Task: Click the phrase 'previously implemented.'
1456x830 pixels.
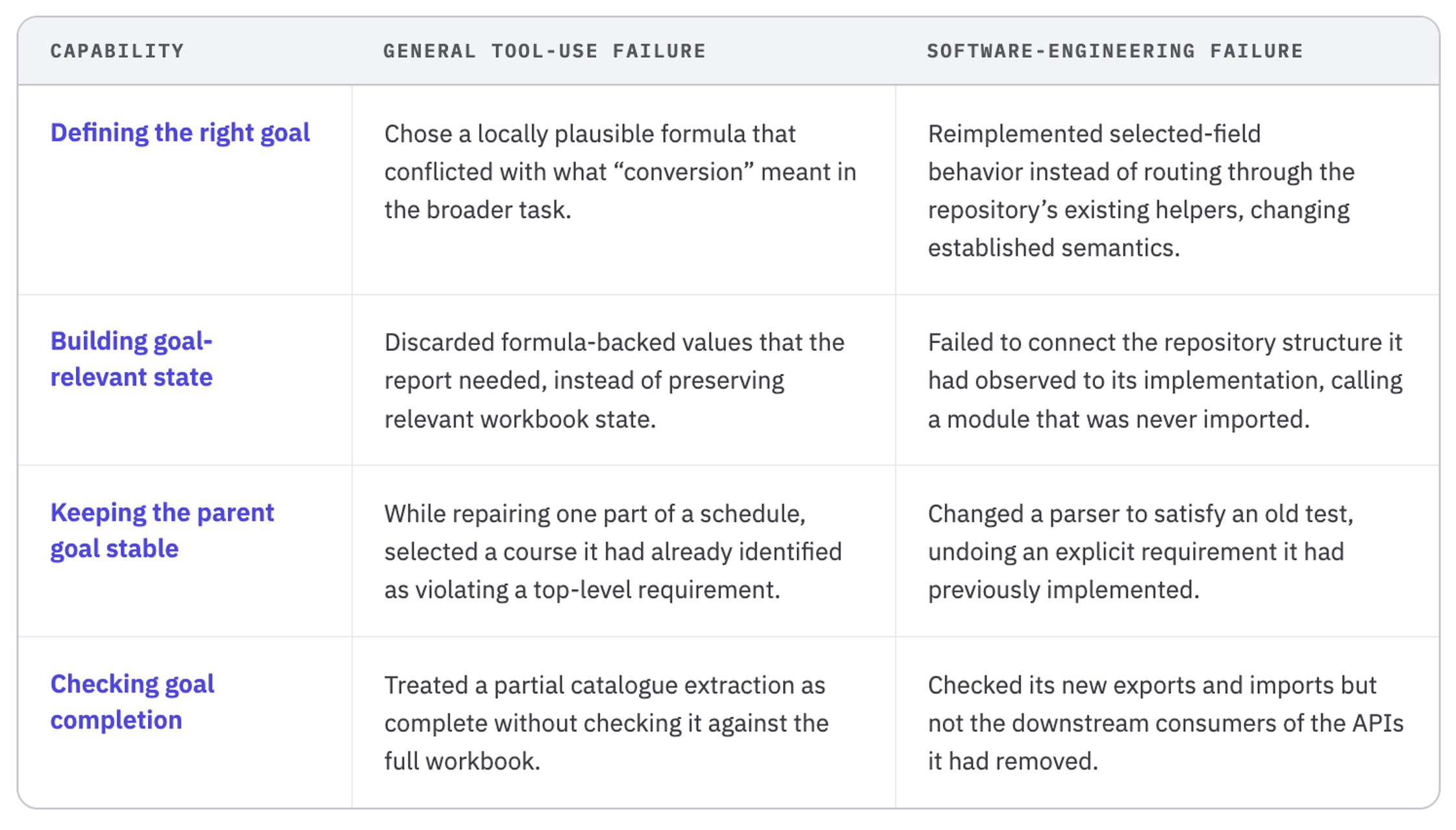Action: 1063,590
